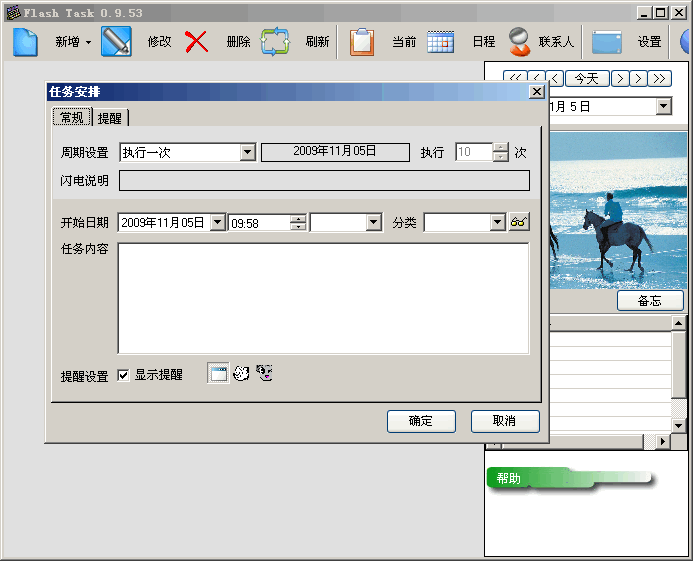Click the 当前 (Current) clipboard icon
The image size is (693, 561).
(x=362, y=42)
